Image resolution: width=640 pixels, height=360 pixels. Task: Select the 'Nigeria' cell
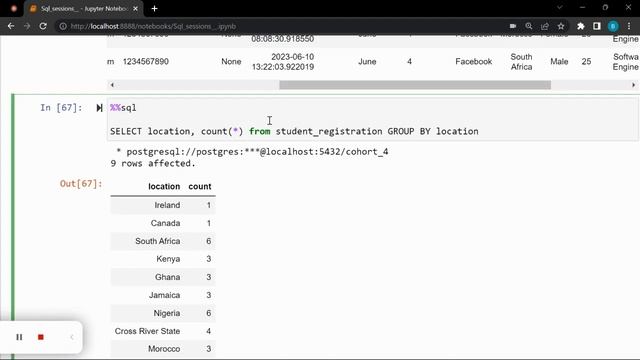tap(167, 313)
